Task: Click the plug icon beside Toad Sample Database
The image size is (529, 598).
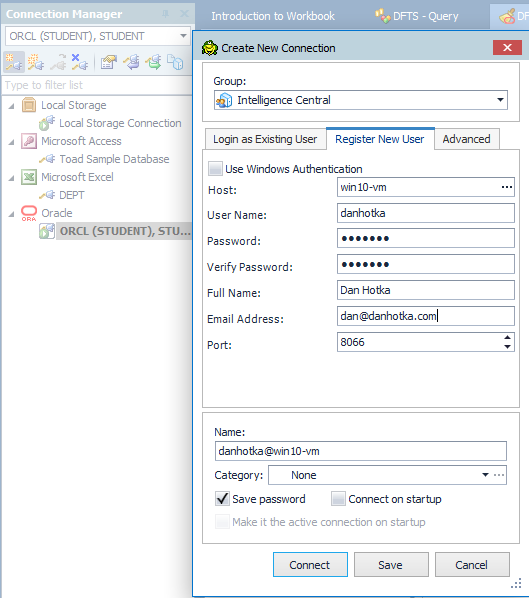Action: point(47,159)
